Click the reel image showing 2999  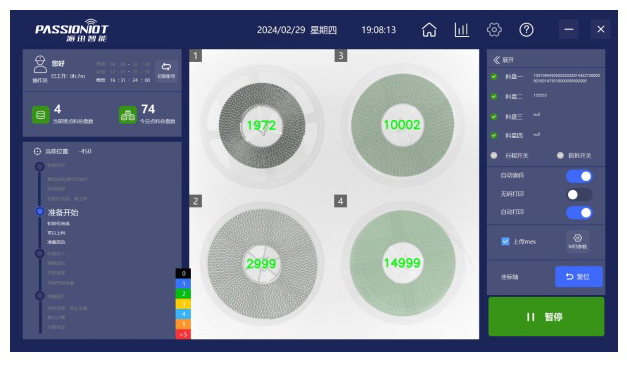click(262, 263)
